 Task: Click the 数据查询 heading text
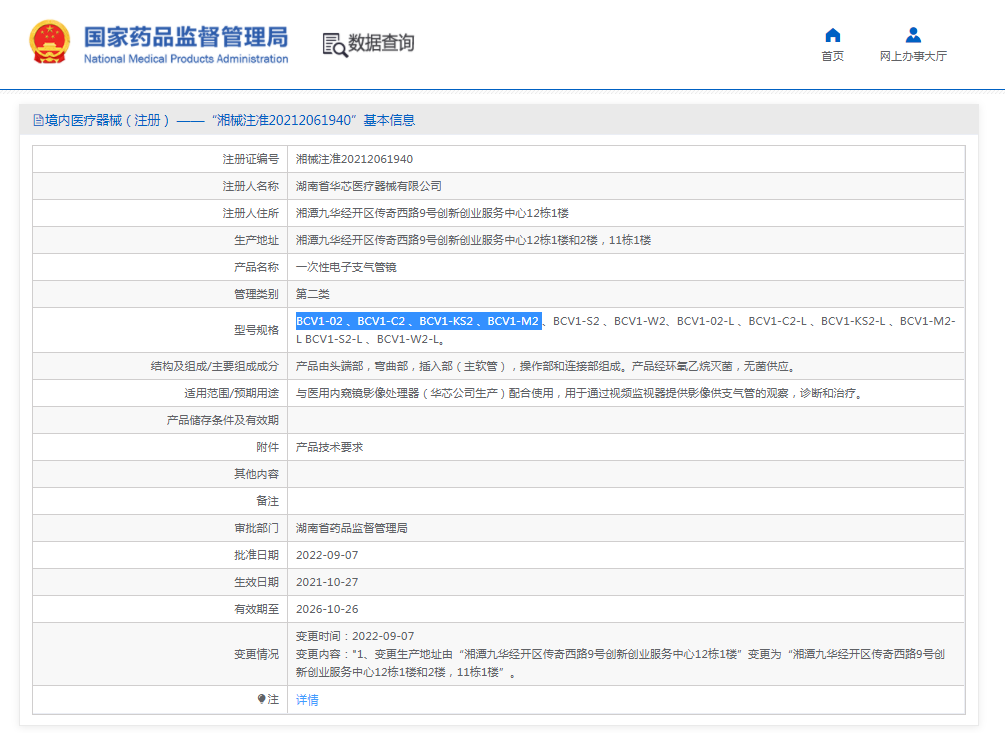click(381, 43)
